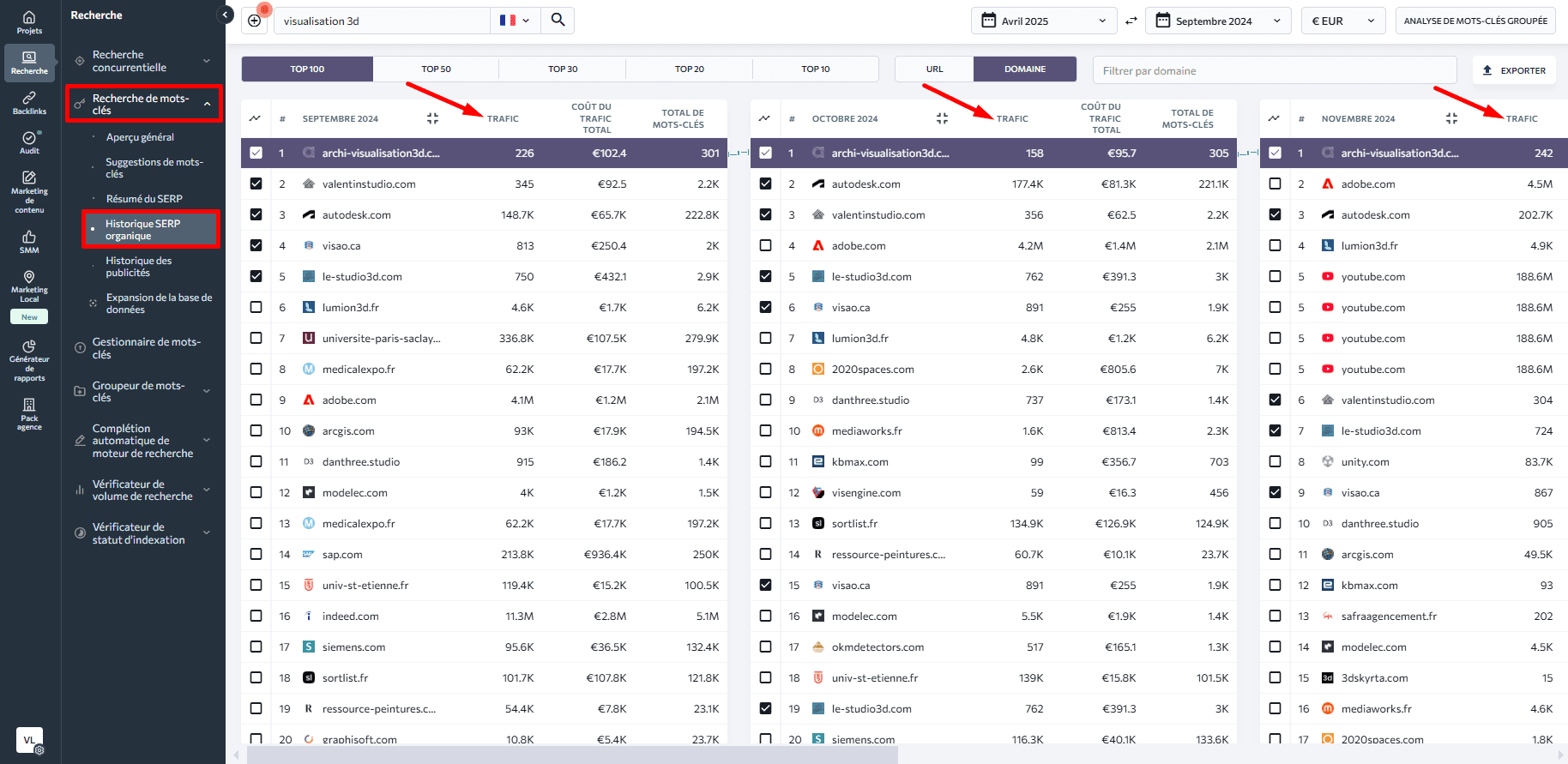Image resolution: width=1568 pixels, height=764 pixels.
Task: Open the Projets section in sidebar
Action: 29,22
